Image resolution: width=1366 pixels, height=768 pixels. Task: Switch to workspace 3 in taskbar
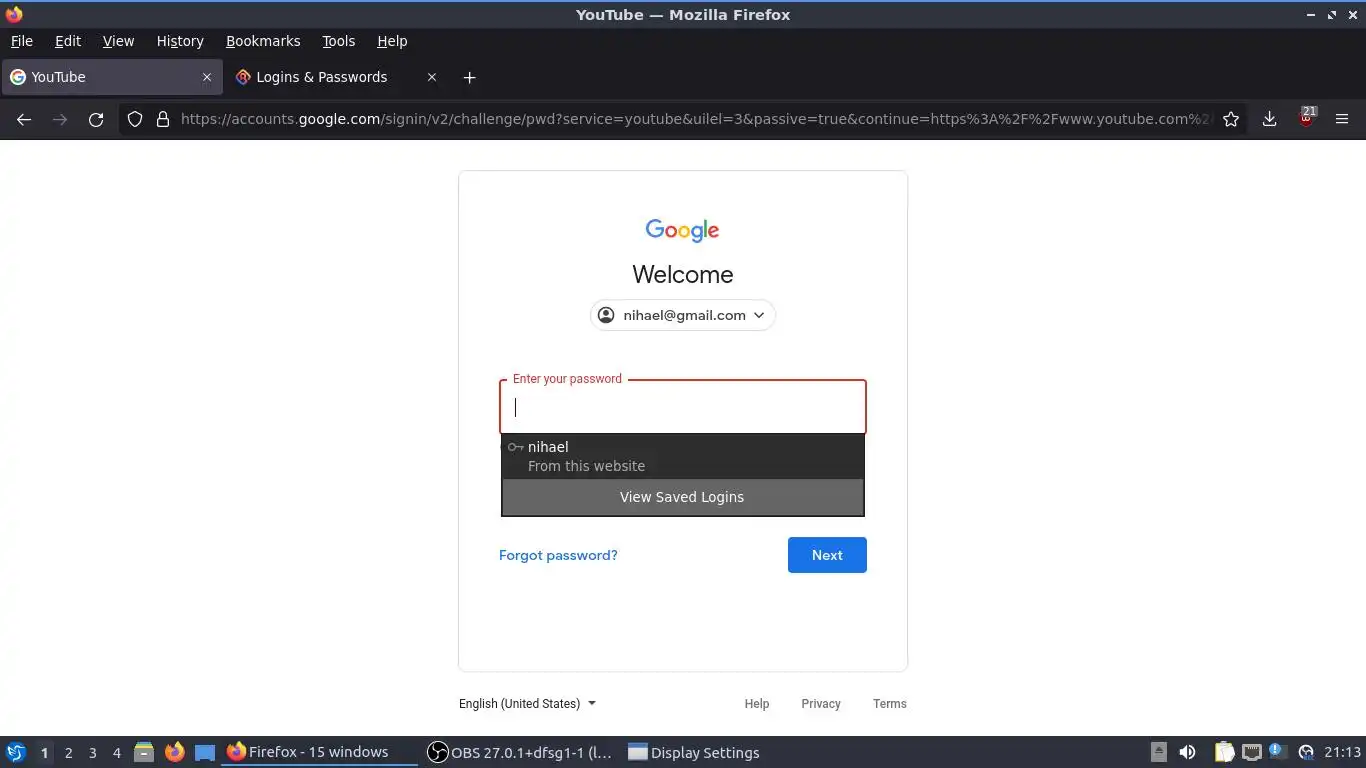(x=92, y=753)
